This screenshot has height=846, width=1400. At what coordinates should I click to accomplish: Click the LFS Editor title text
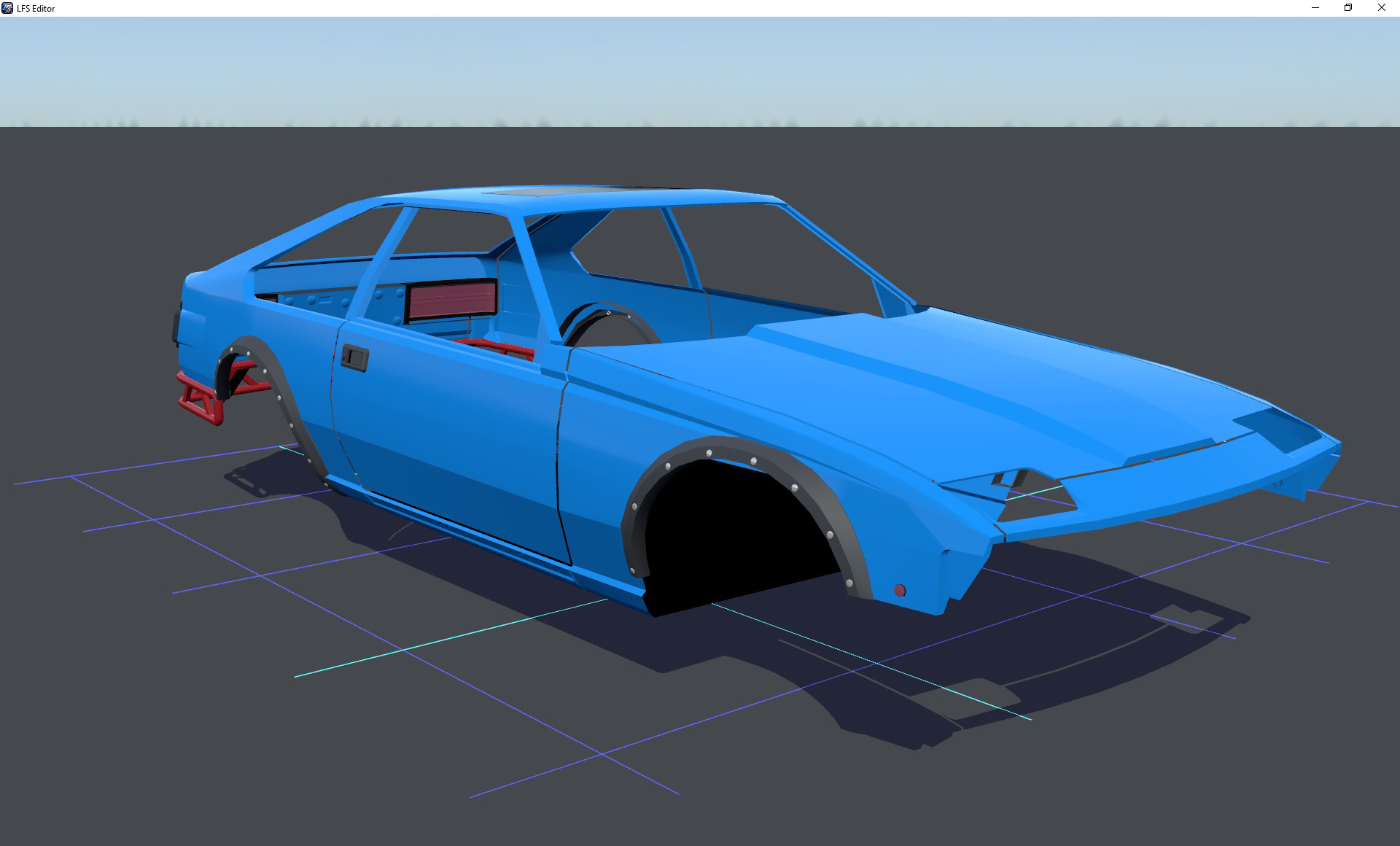coord(36,8)
